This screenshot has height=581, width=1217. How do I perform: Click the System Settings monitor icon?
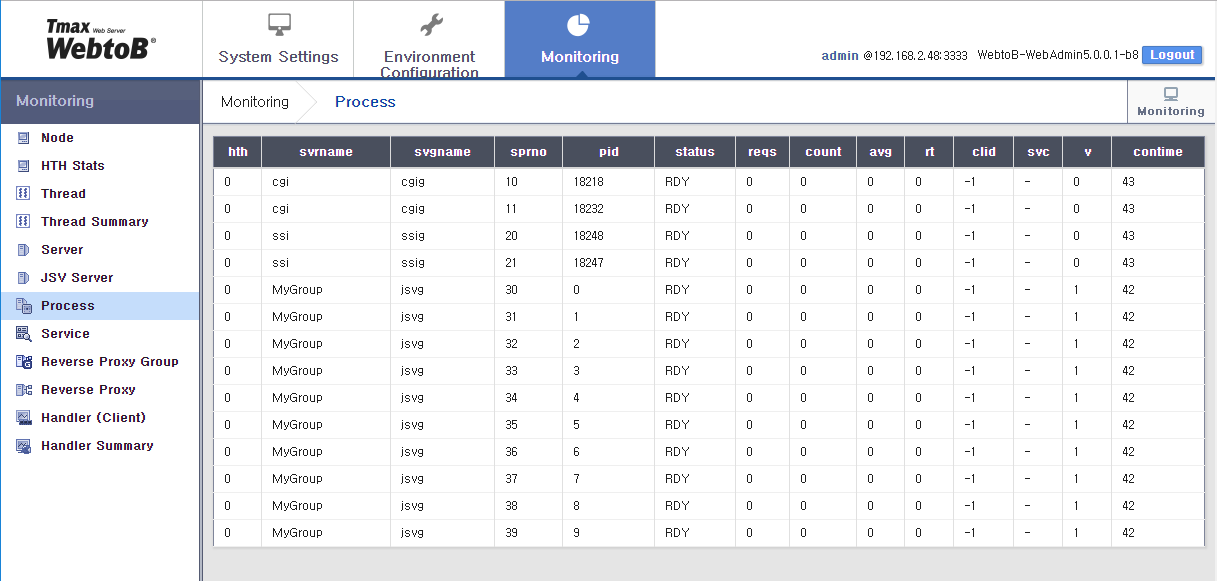[x=279, y=25]
